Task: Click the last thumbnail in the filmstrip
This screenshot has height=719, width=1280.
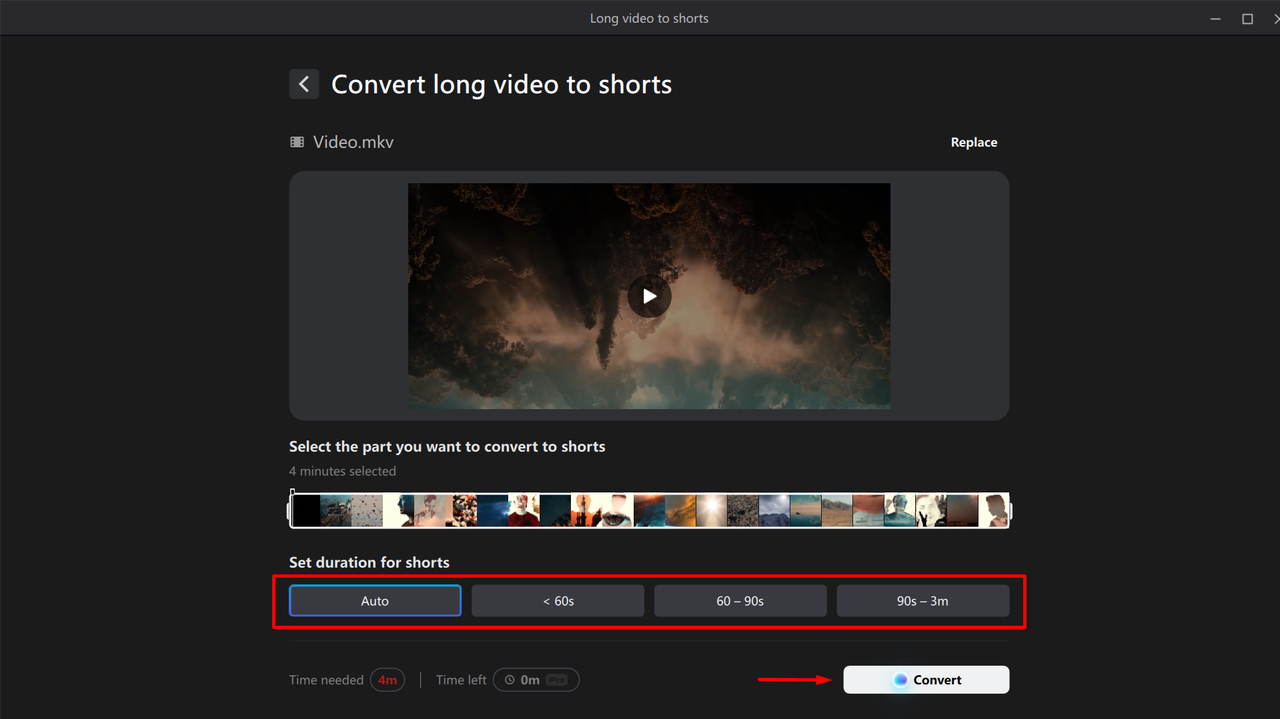Action: 992,511
